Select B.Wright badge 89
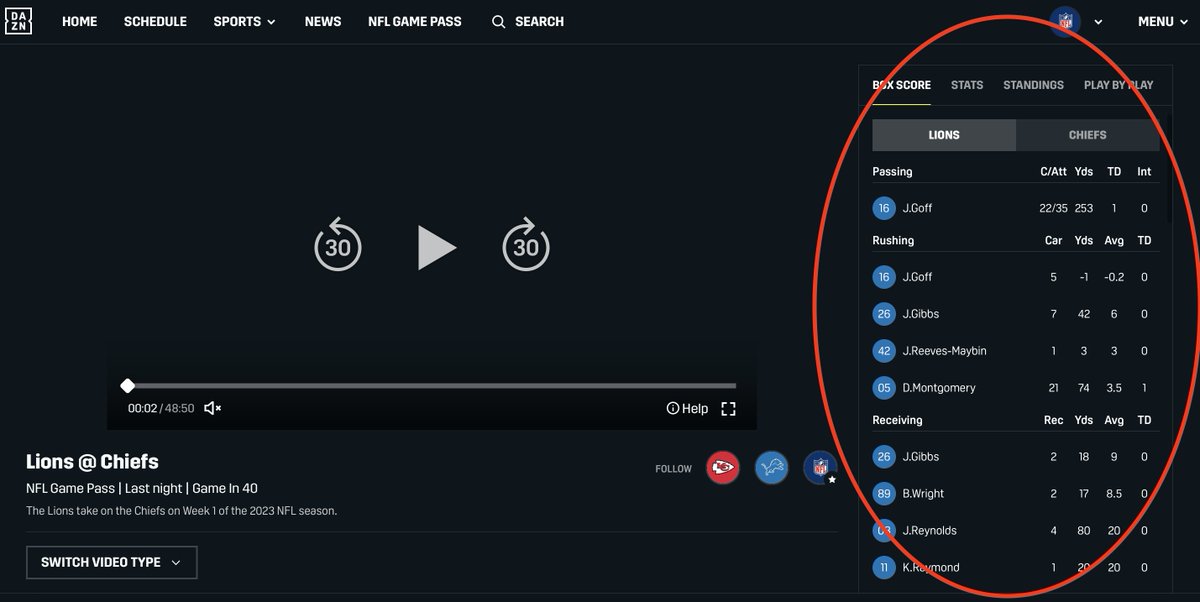Screen dimensions: 1200x602 [x=883, y=494]
